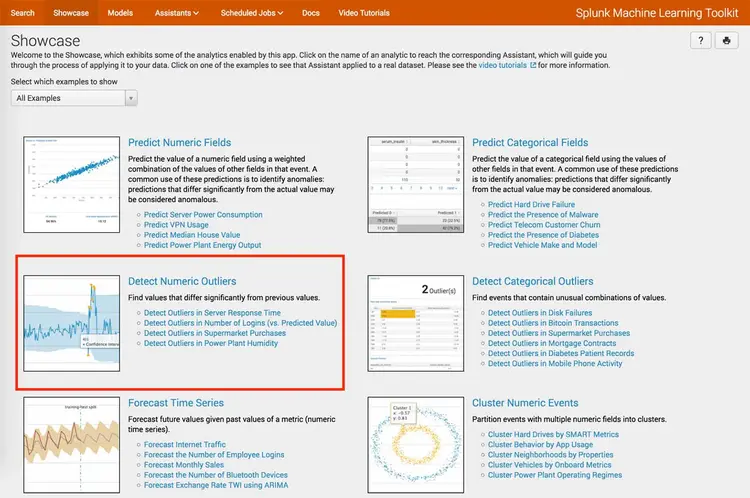
Task: Open Detect Outliers in Diabetes Patient Records
Action: (x=561, y=354)
